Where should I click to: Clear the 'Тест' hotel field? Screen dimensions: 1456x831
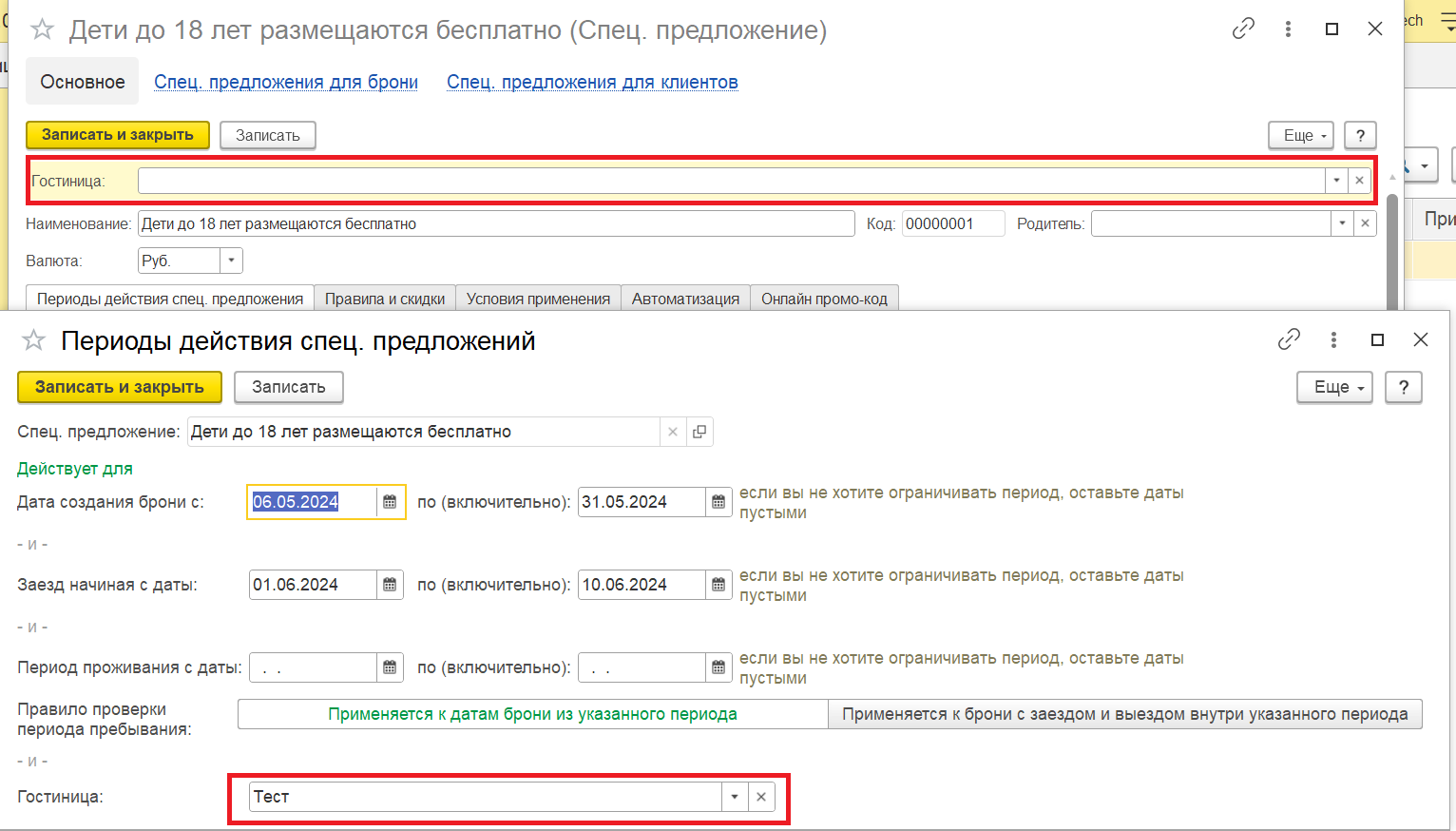coord(761,797)
